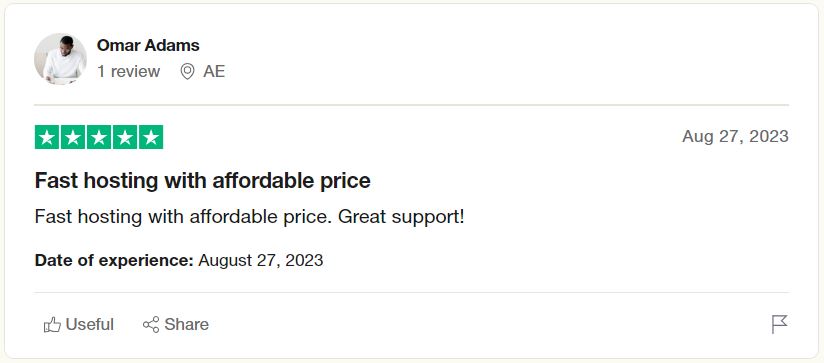The image size is (824, 363).
Task: Click the first green star
Action: click(x=47, y=137)
